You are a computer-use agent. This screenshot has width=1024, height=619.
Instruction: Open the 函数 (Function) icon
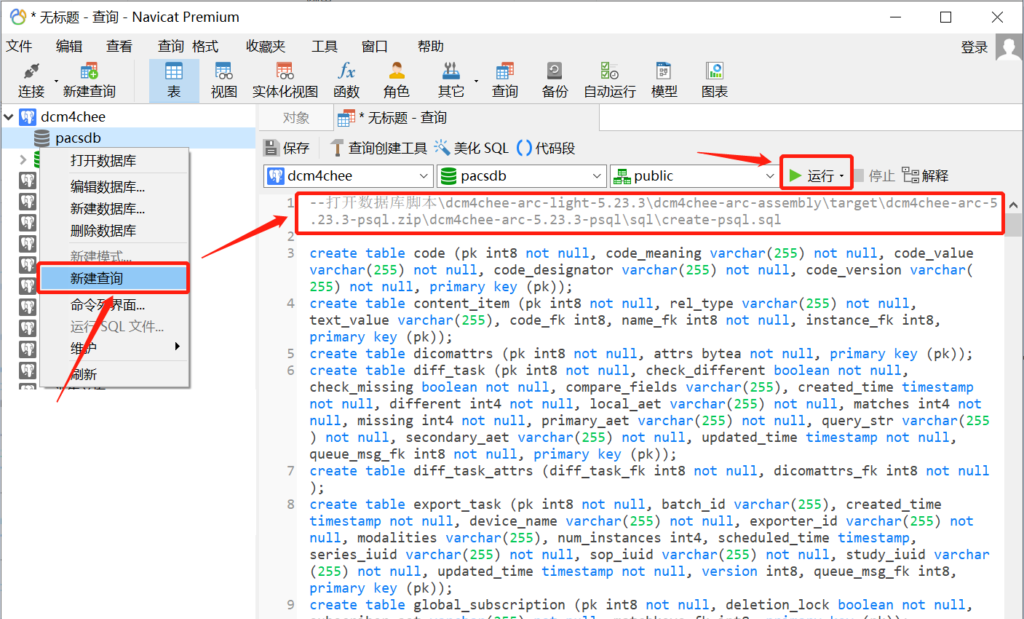pyautogui.click(x=346, y=79)
